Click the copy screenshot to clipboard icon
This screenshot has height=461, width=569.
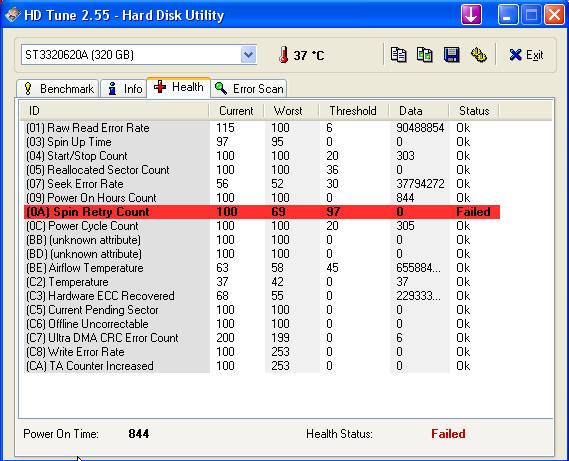425,55
